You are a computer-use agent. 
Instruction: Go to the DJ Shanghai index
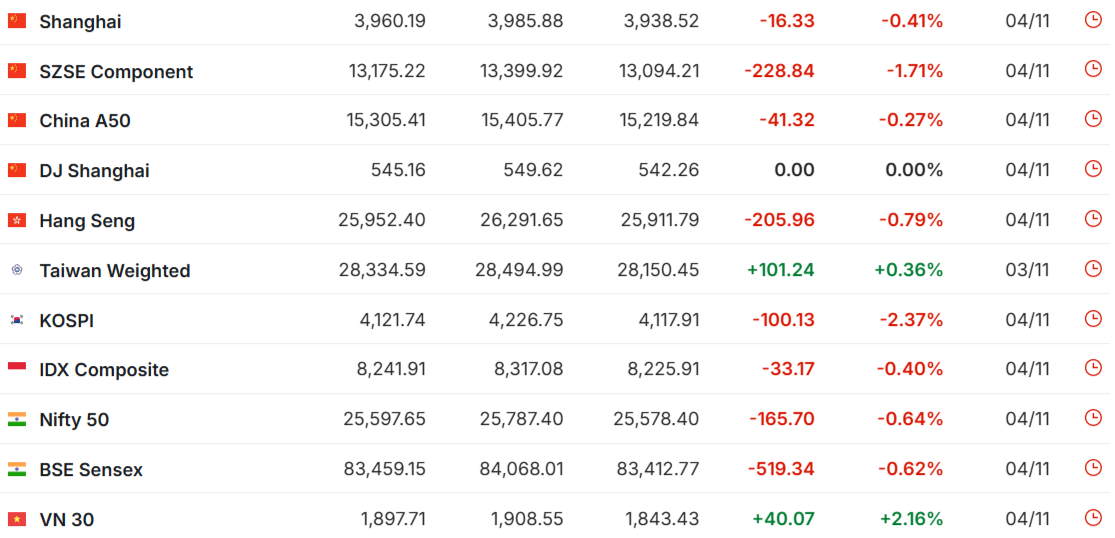click(x=94, y=171)
